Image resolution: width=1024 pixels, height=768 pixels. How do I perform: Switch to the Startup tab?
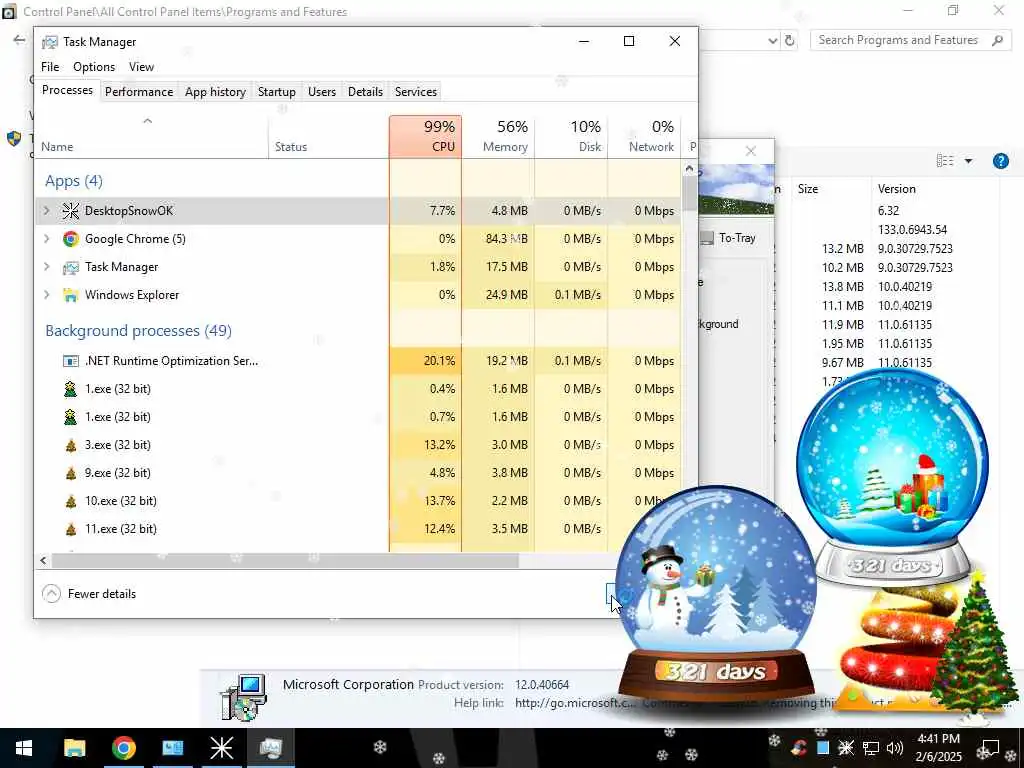click(x=277, y=91)
